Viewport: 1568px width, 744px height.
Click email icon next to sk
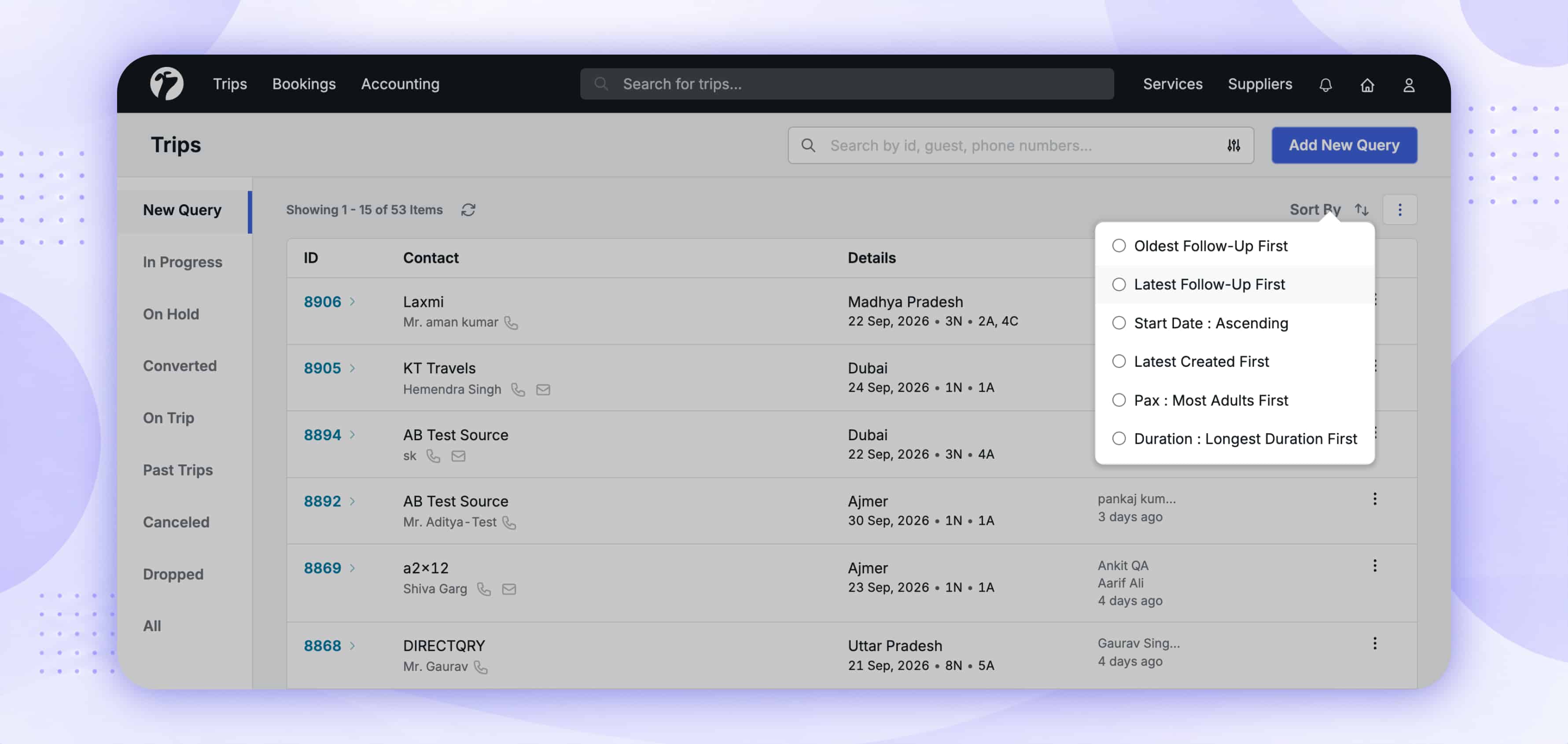pos(458,456)
